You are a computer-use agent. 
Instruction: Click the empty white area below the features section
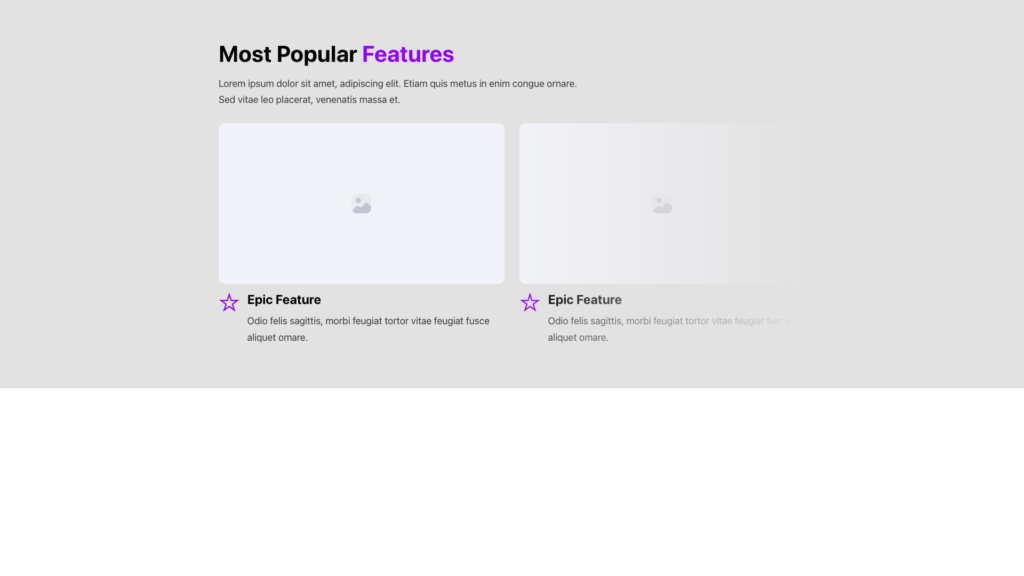point(512,480)
